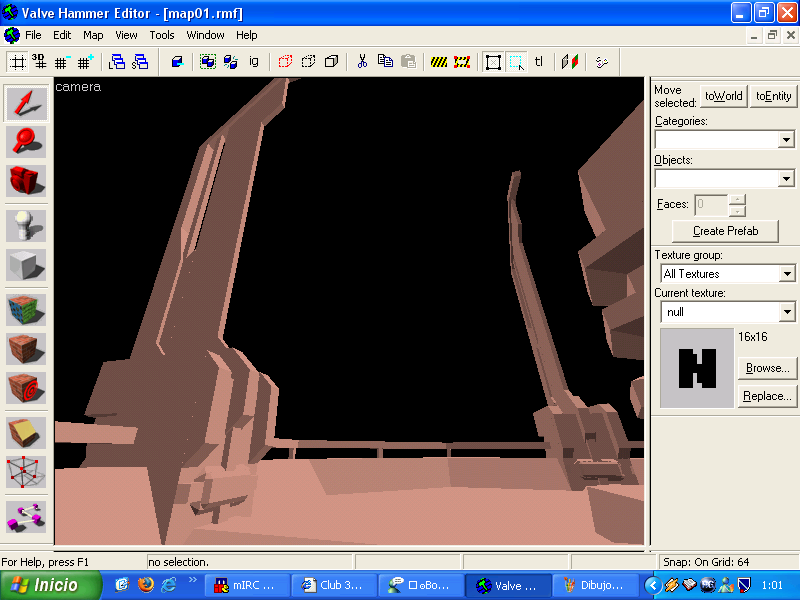
Task: Open the Toggle Texture Application tool
Action: pos(26,310)
